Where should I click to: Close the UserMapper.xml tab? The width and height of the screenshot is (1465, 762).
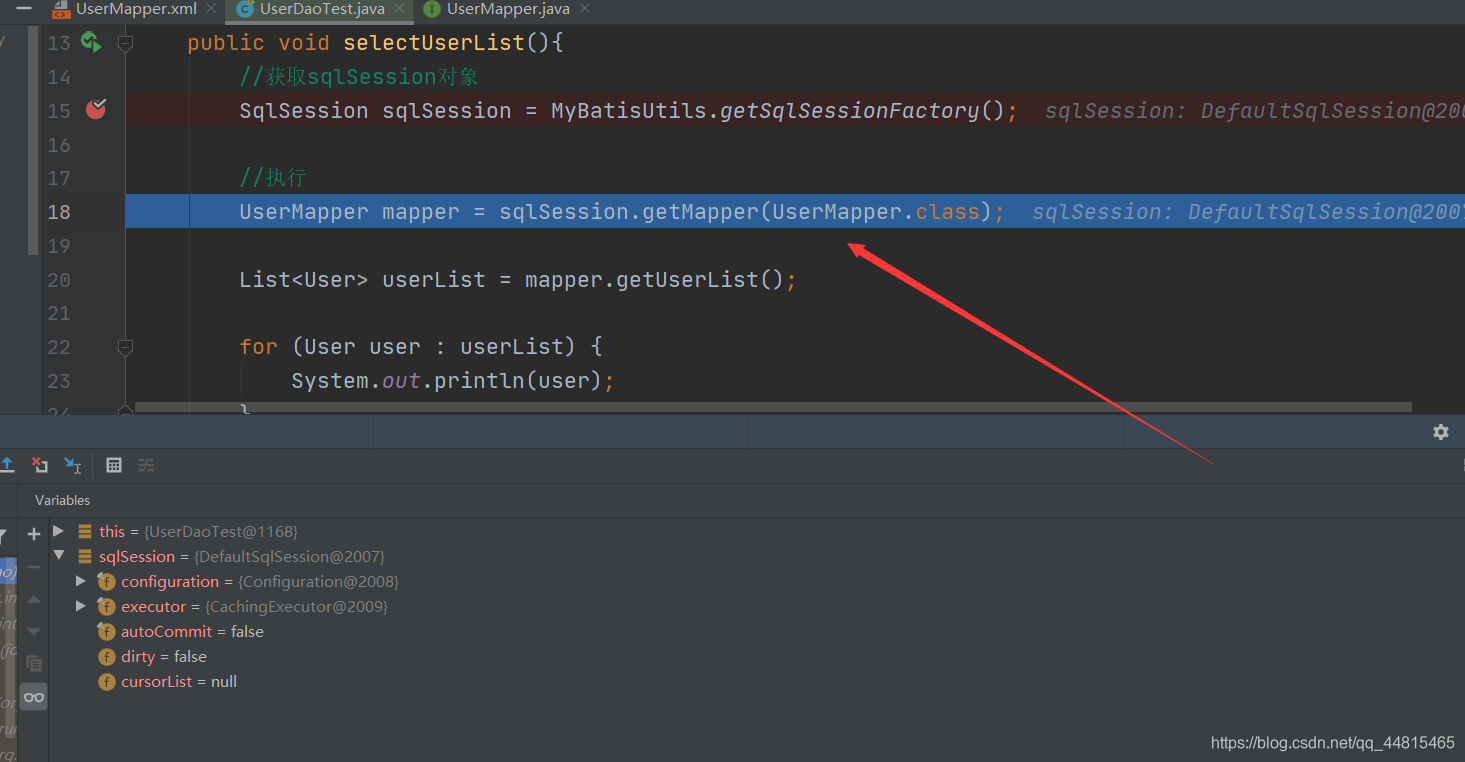click(x=210, y=9)
